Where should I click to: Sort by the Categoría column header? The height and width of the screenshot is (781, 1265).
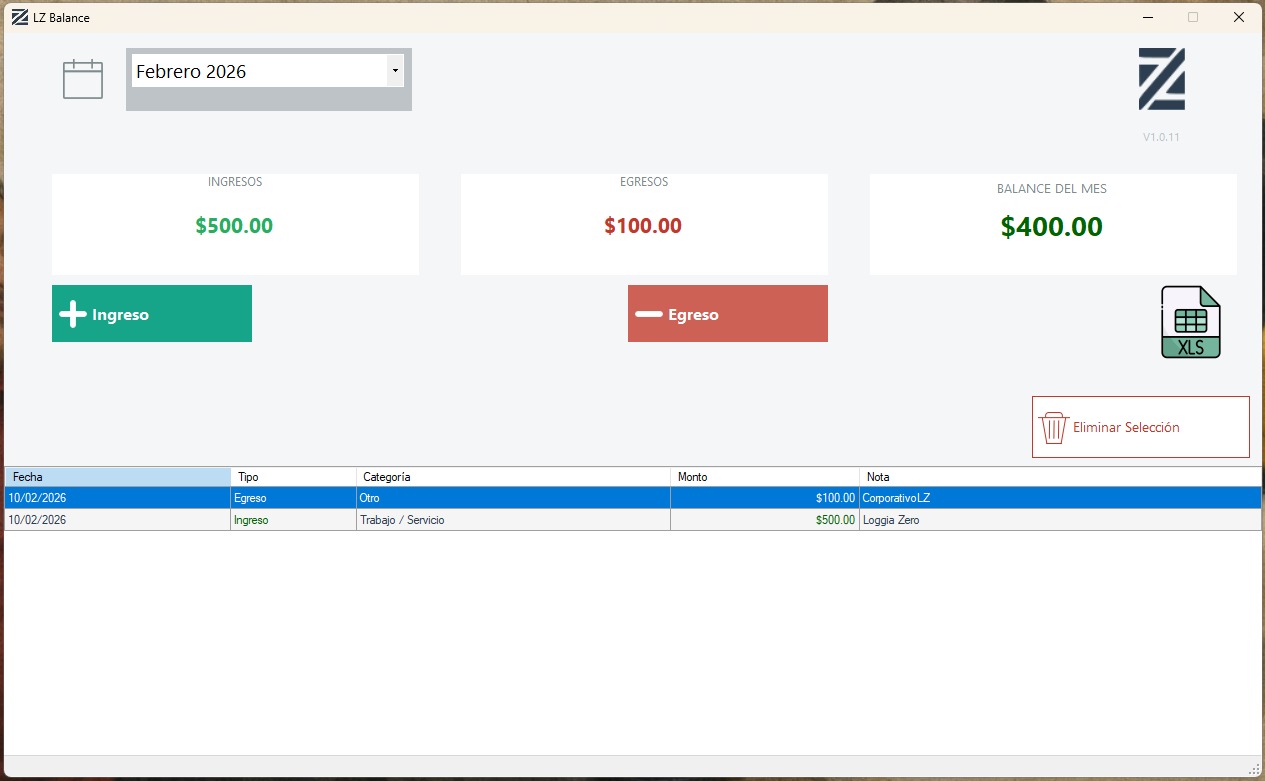pyautogui.click(x=512, y=477)
